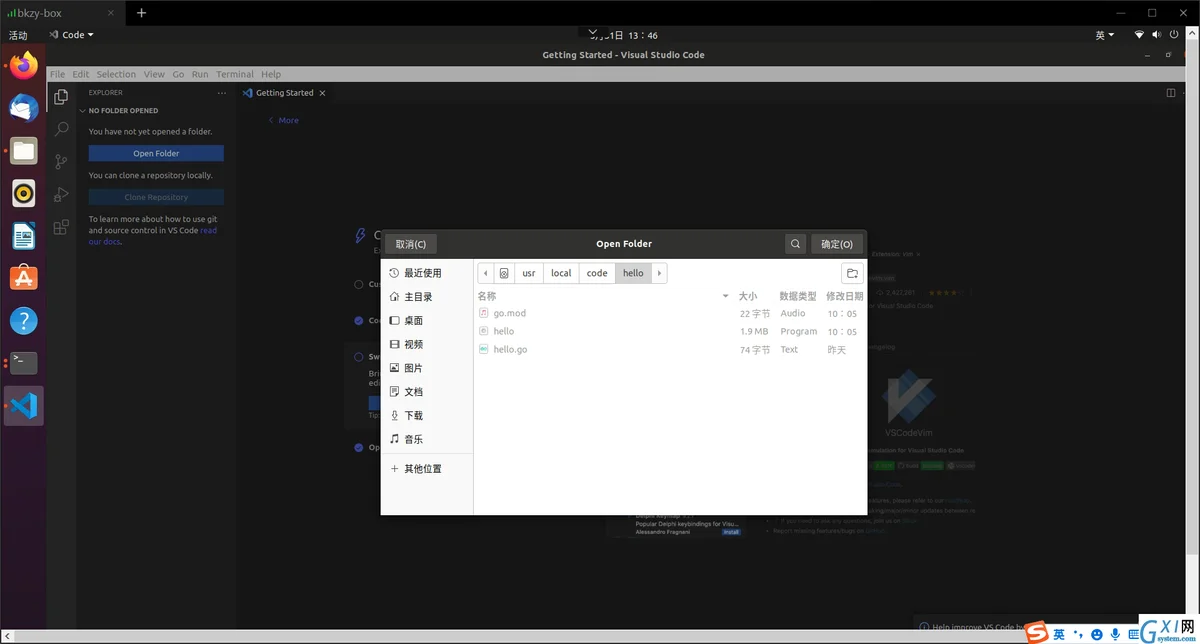Open the Help app in the dock
Screen dimensions: 1200x644
click(24, 321)
